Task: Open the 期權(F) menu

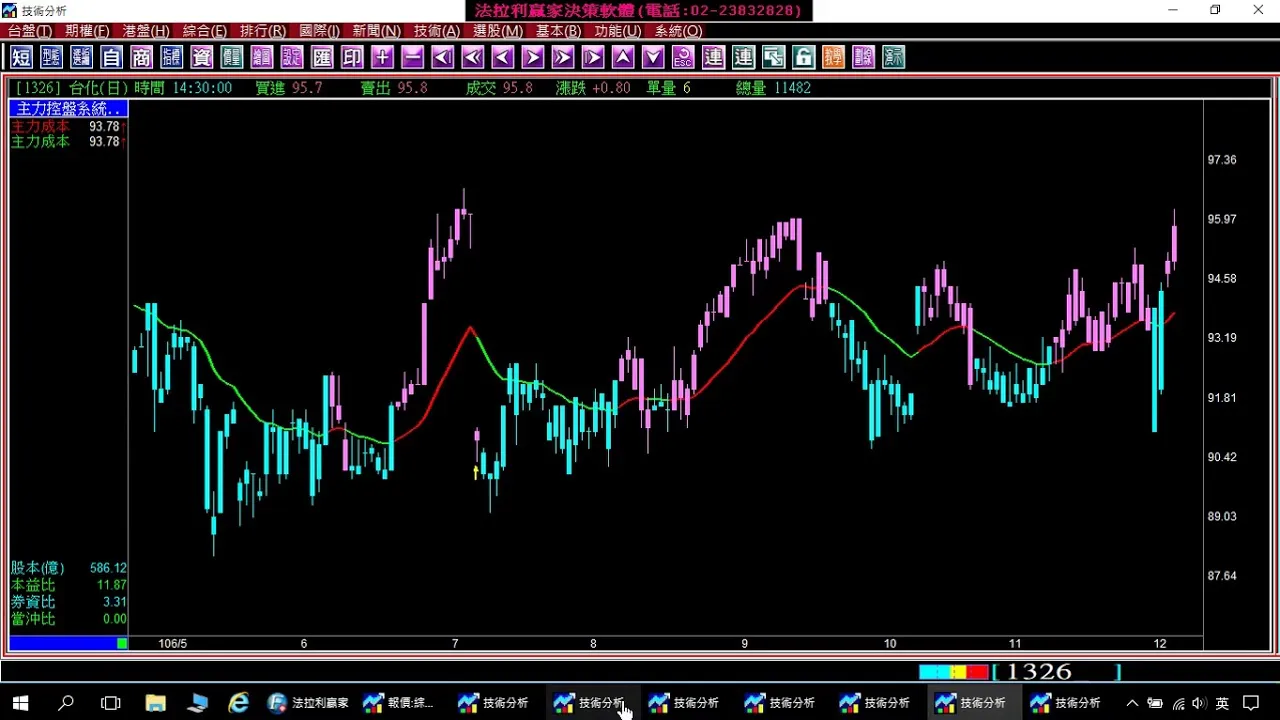Action: point(87,31)
